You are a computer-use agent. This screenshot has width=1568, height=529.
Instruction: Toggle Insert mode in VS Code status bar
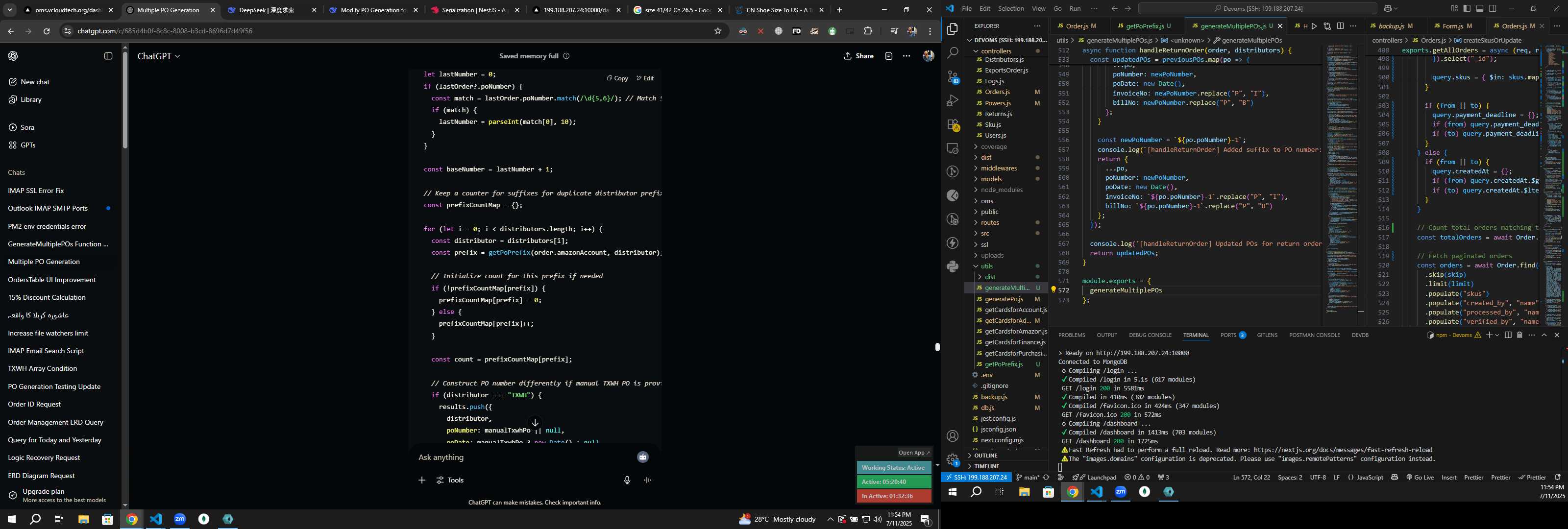(1449, 477)
